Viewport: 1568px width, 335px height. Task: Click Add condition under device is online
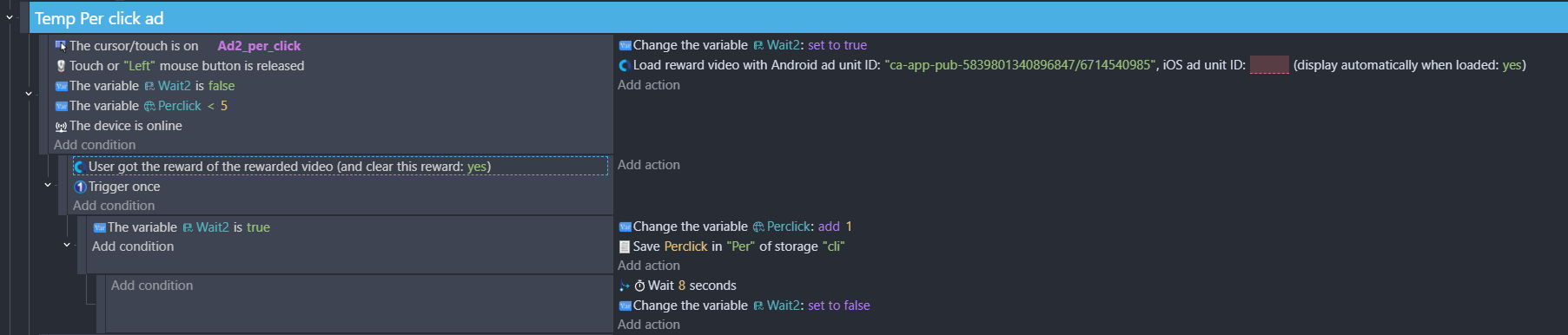95,145
